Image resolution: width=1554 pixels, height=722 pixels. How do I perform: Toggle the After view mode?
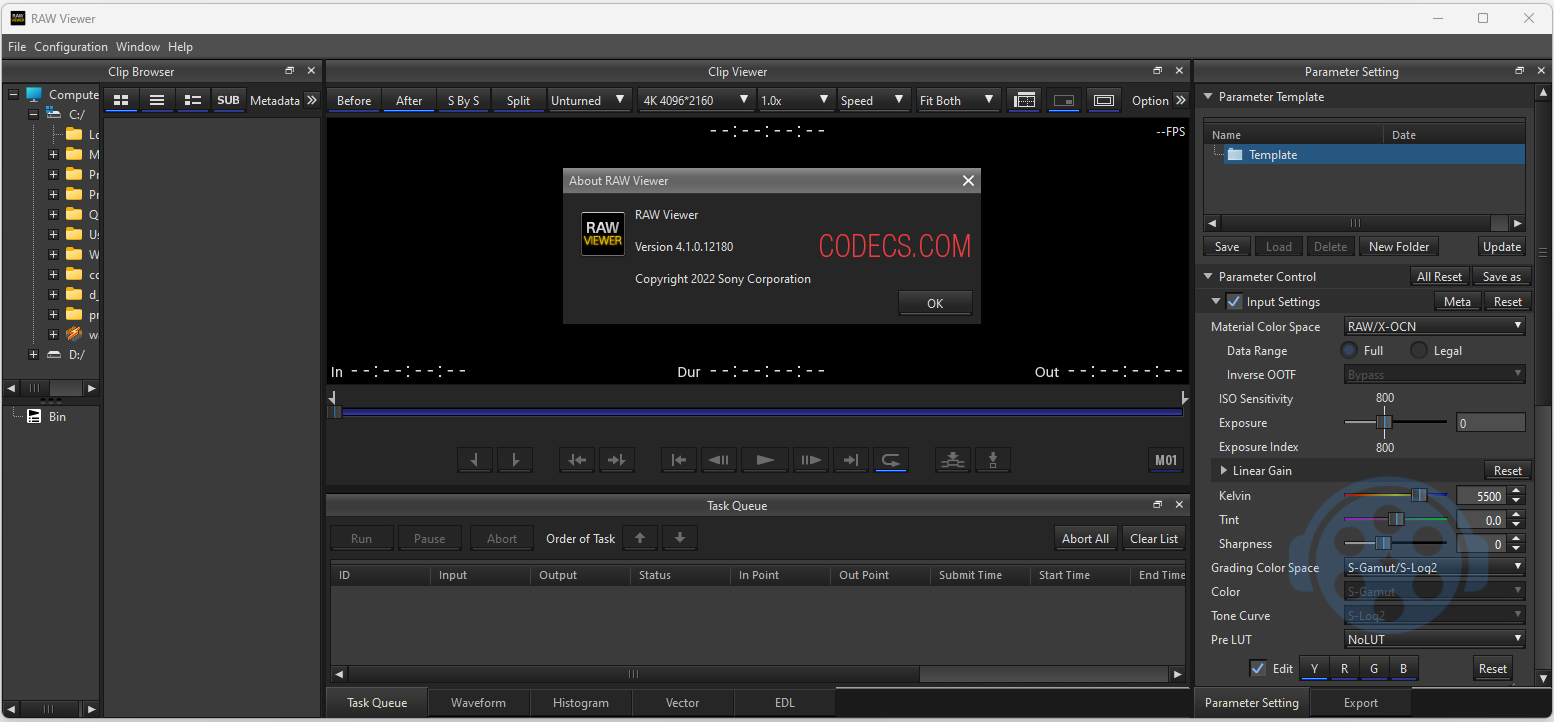tap(410, 100)
